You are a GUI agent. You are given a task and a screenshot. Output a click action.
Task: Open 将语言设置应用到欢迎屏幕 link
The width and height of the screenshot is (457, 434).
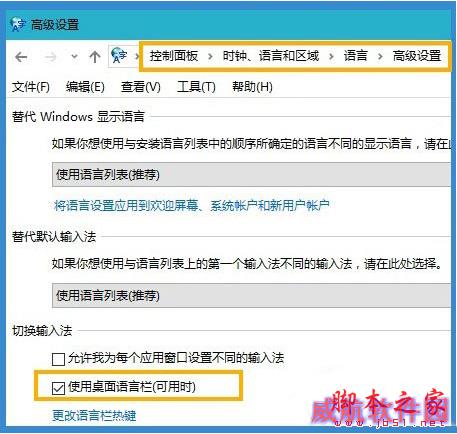(191, 206)
